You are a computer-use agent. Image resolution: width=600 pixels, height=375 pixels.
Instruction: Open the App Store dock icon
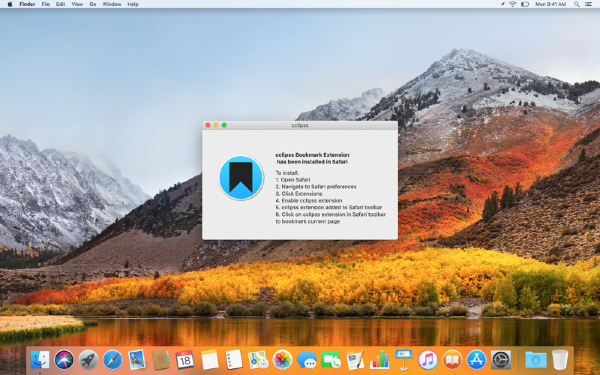476,360
